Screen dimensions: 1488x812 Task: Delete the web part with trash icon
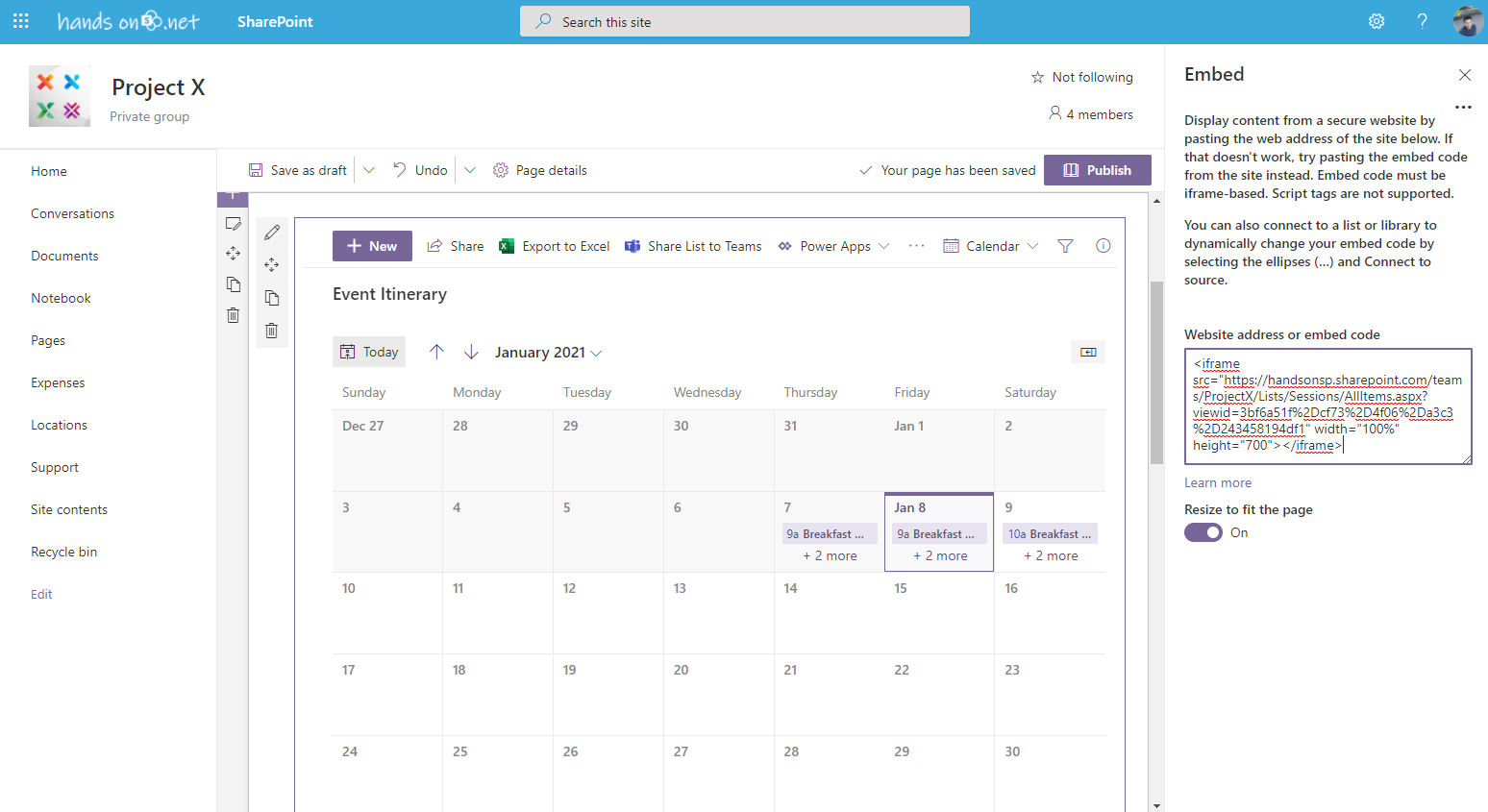click(x=272, y=331)
